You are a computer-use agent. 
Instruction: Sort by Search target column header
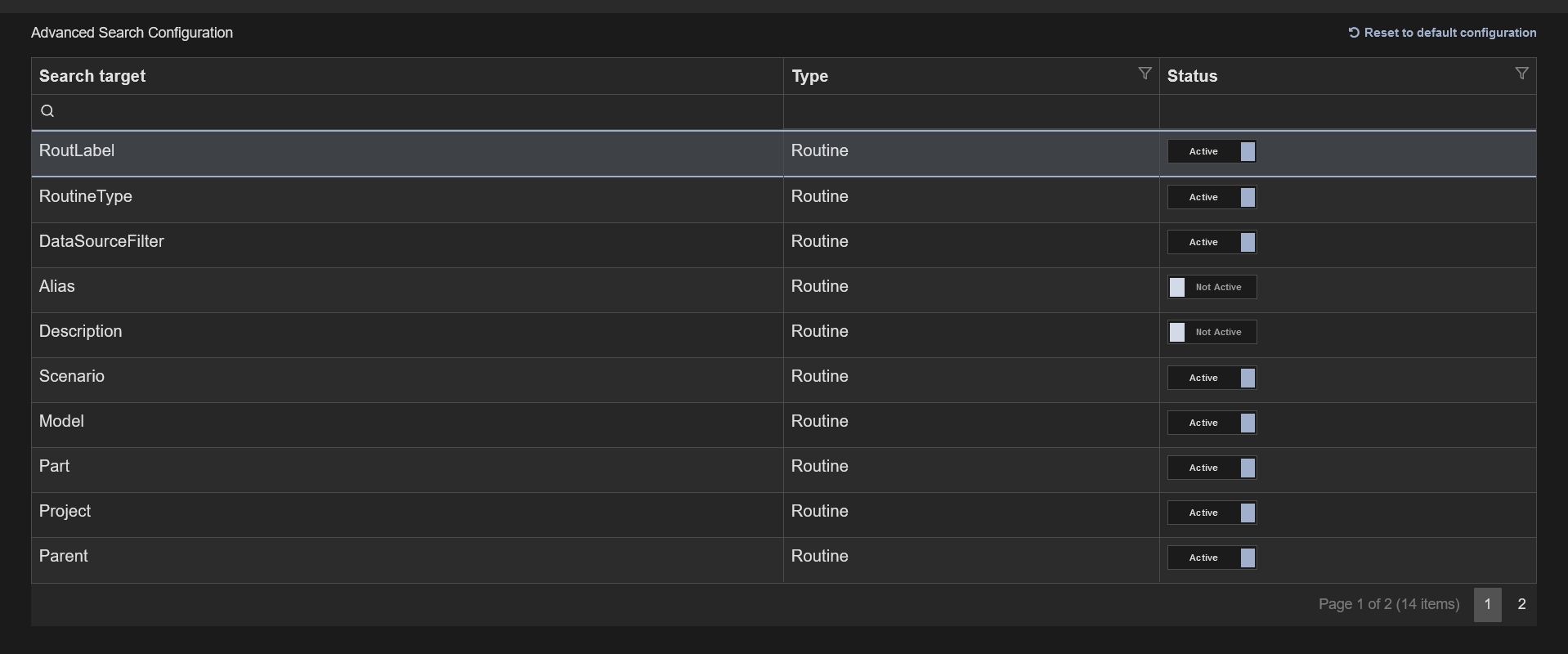[x=92, y=76]
